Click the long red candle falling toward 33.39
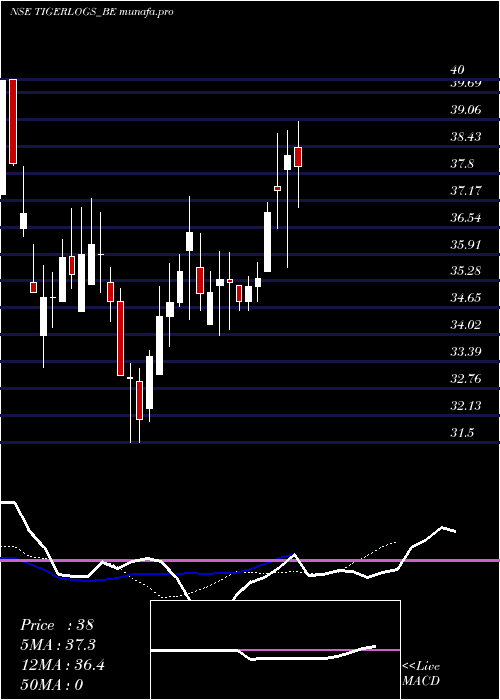500x700 pixels. [x=120, y=338]
